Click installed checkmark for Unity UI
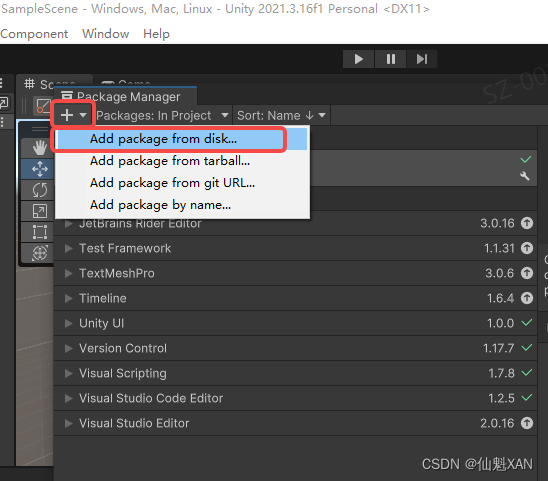This screenshot has width=548, height=481. click(527, 322)
